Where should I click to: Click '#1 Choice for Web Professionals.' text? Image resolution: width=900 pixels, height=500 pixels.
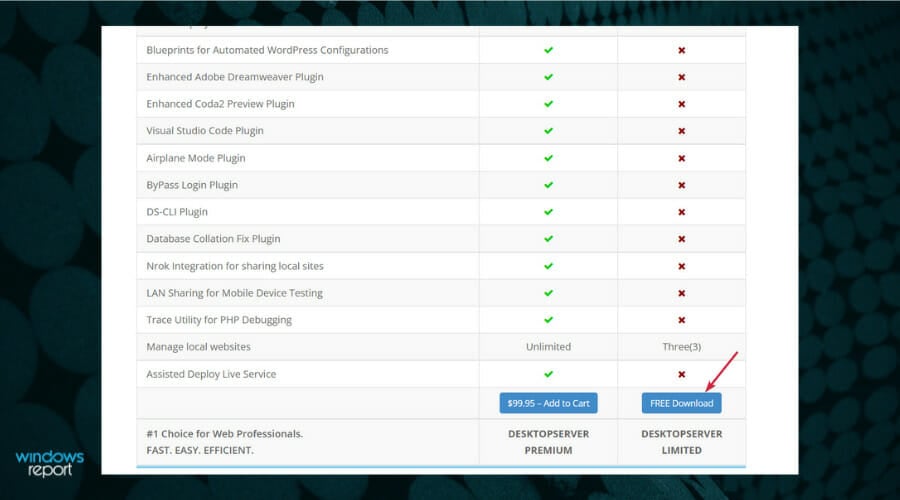click(224, 434)
